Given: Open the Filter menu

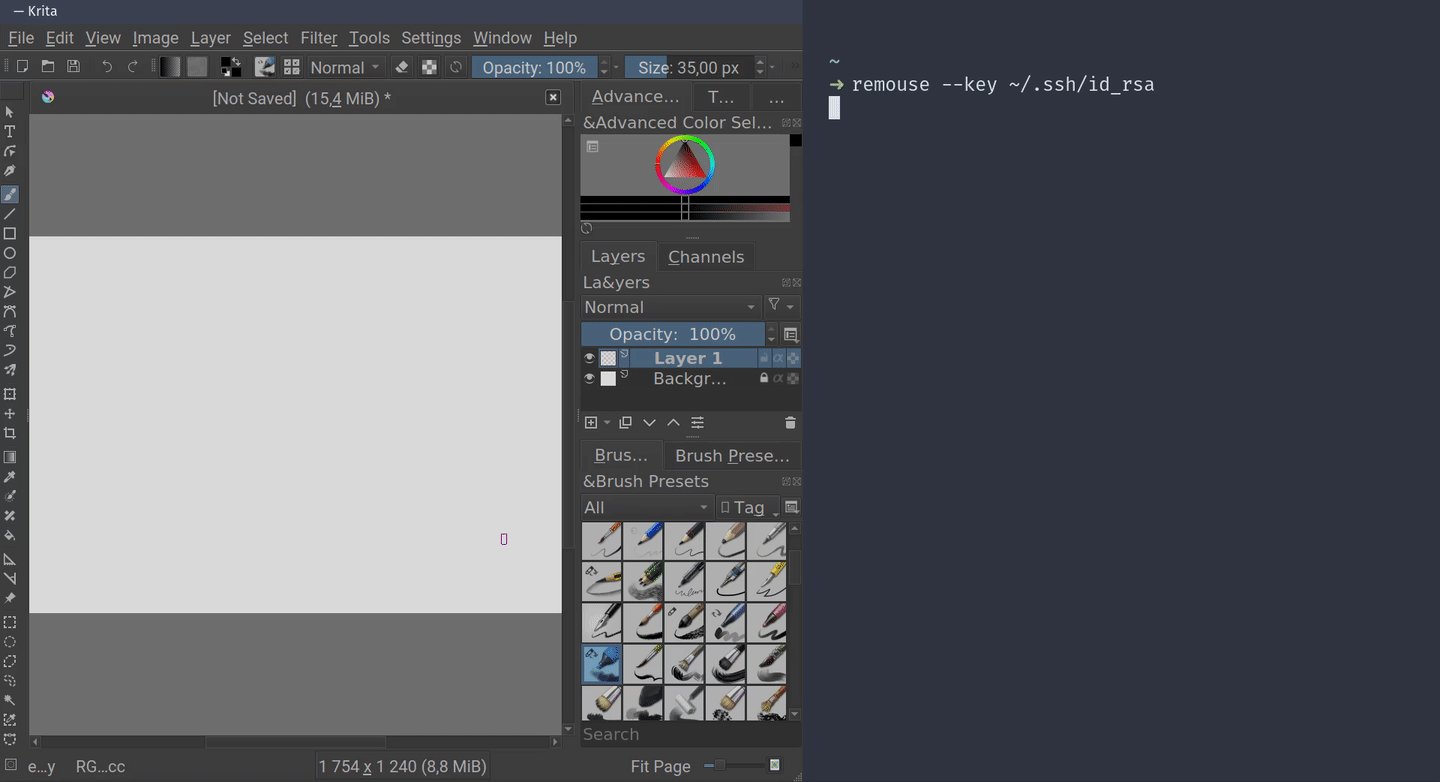Looking at the screenshot, I should 319,38.
